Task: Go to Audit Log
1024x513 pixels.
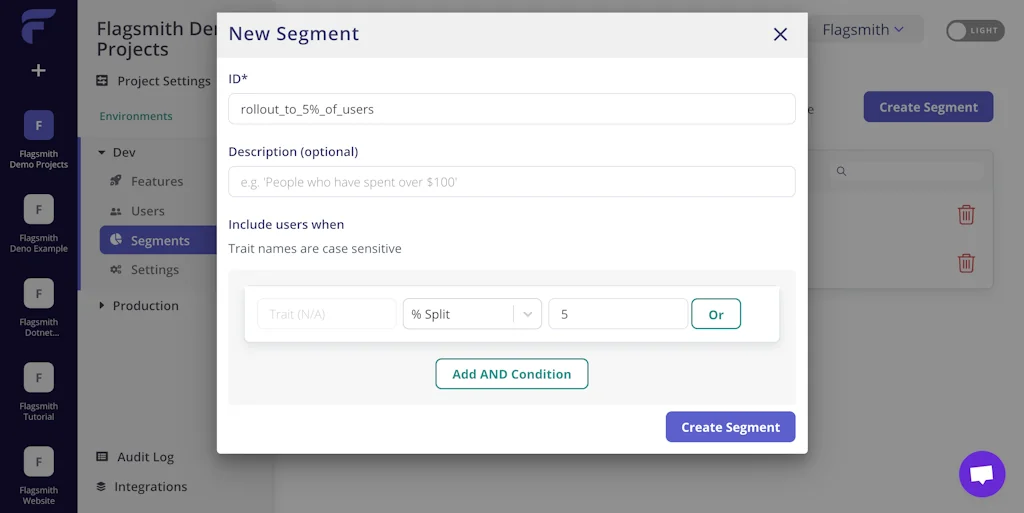Action: point(145,457)
